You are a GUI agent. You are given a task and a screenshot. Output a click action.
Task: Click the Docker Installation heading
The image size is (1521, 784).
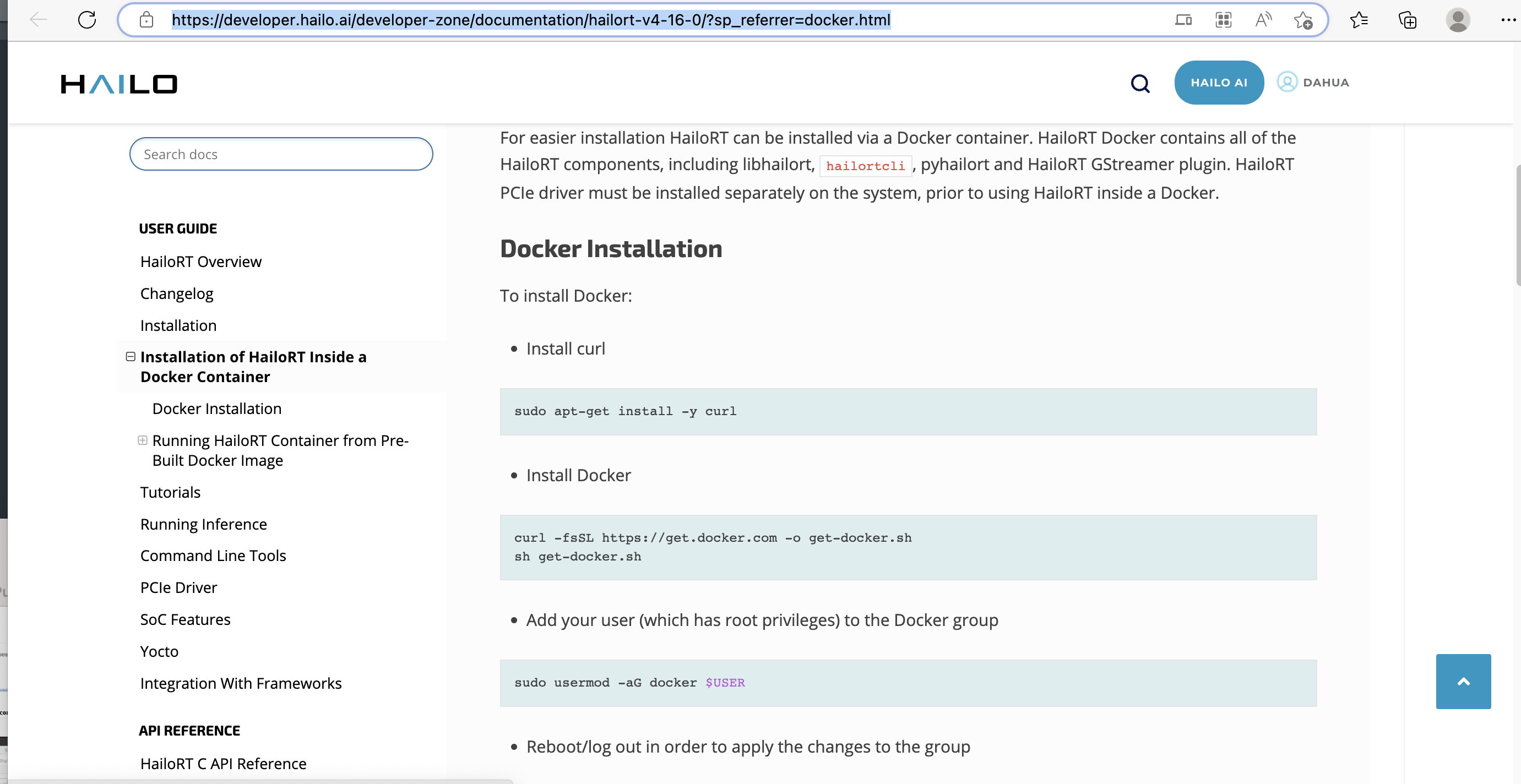(611, 248)
